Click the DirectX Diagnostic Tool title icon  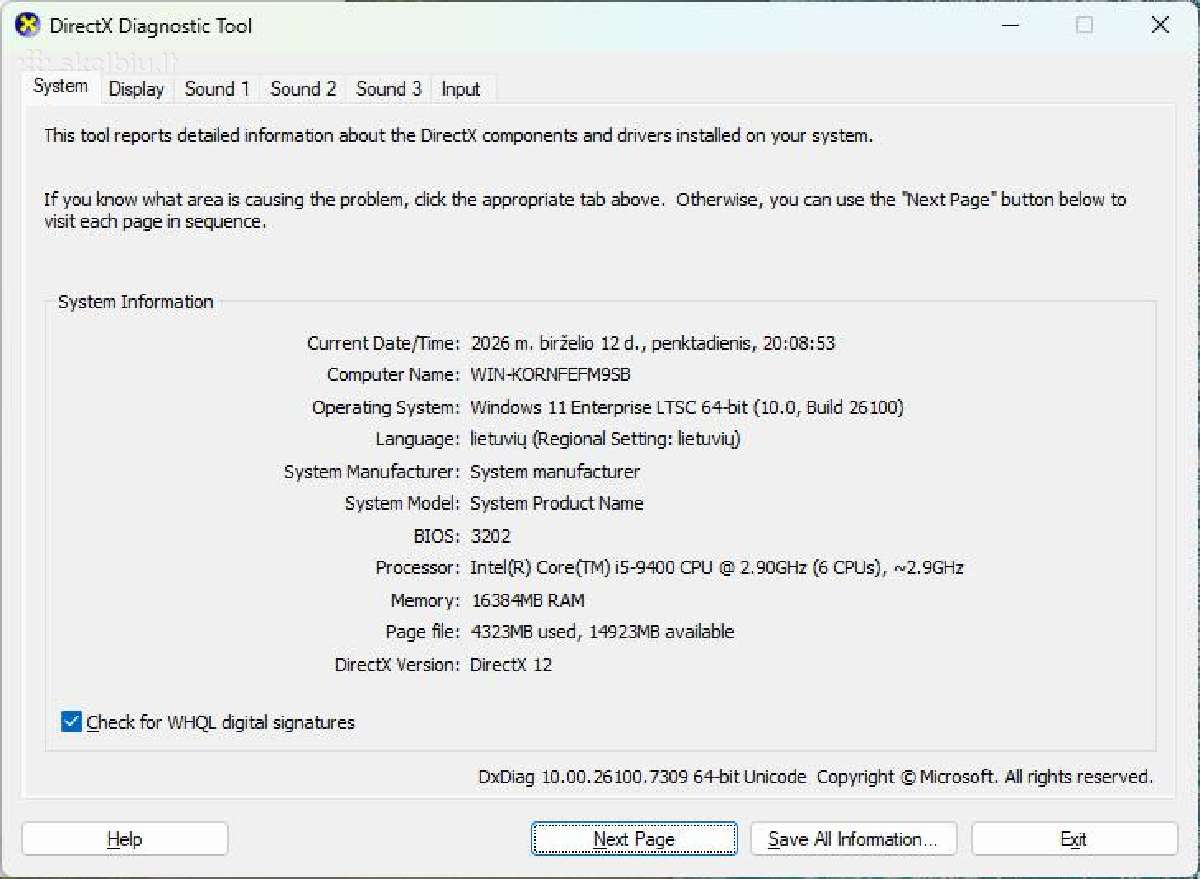28,25
